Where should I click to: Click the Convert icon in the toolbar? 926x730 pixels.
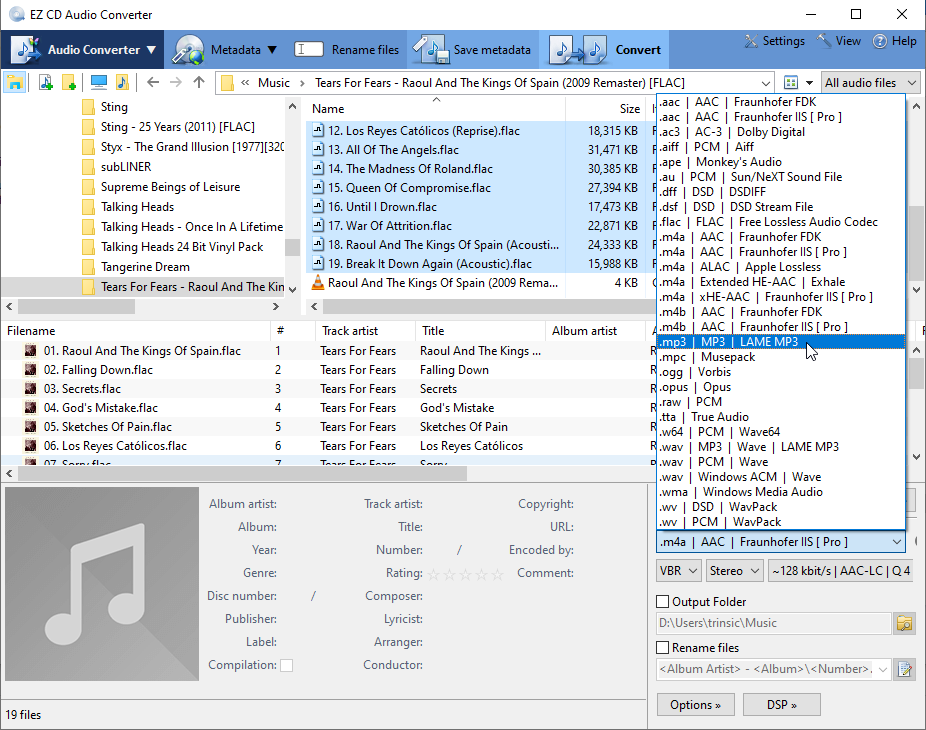(x=578, y=49)
